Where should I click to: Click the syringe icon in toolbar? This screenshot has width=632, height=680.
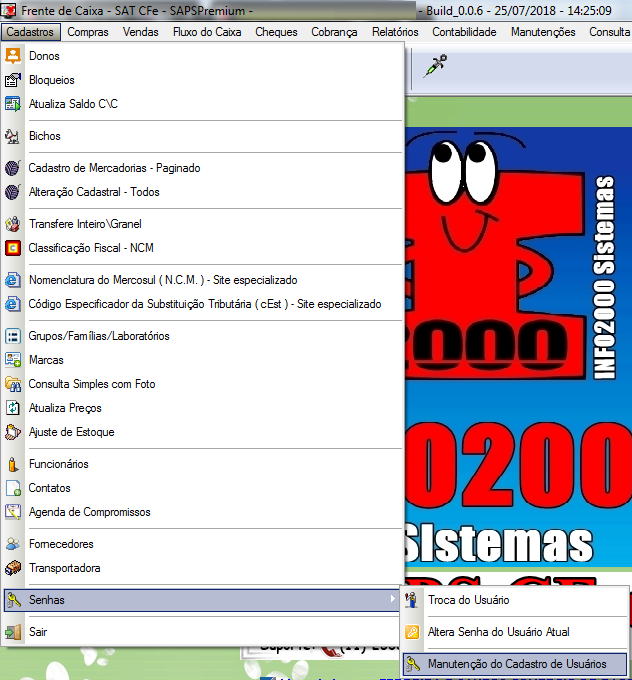click(435, 67)
